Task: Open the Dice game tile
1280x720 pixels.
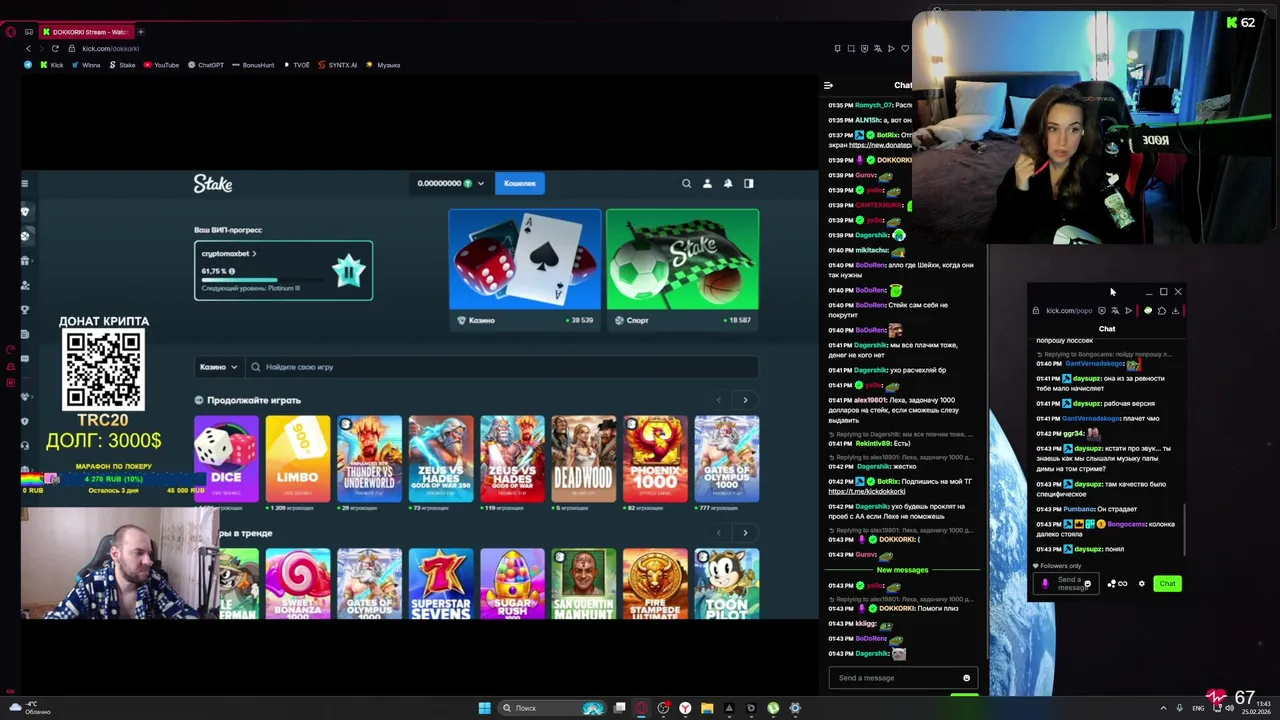Action: tap(226, 458)
